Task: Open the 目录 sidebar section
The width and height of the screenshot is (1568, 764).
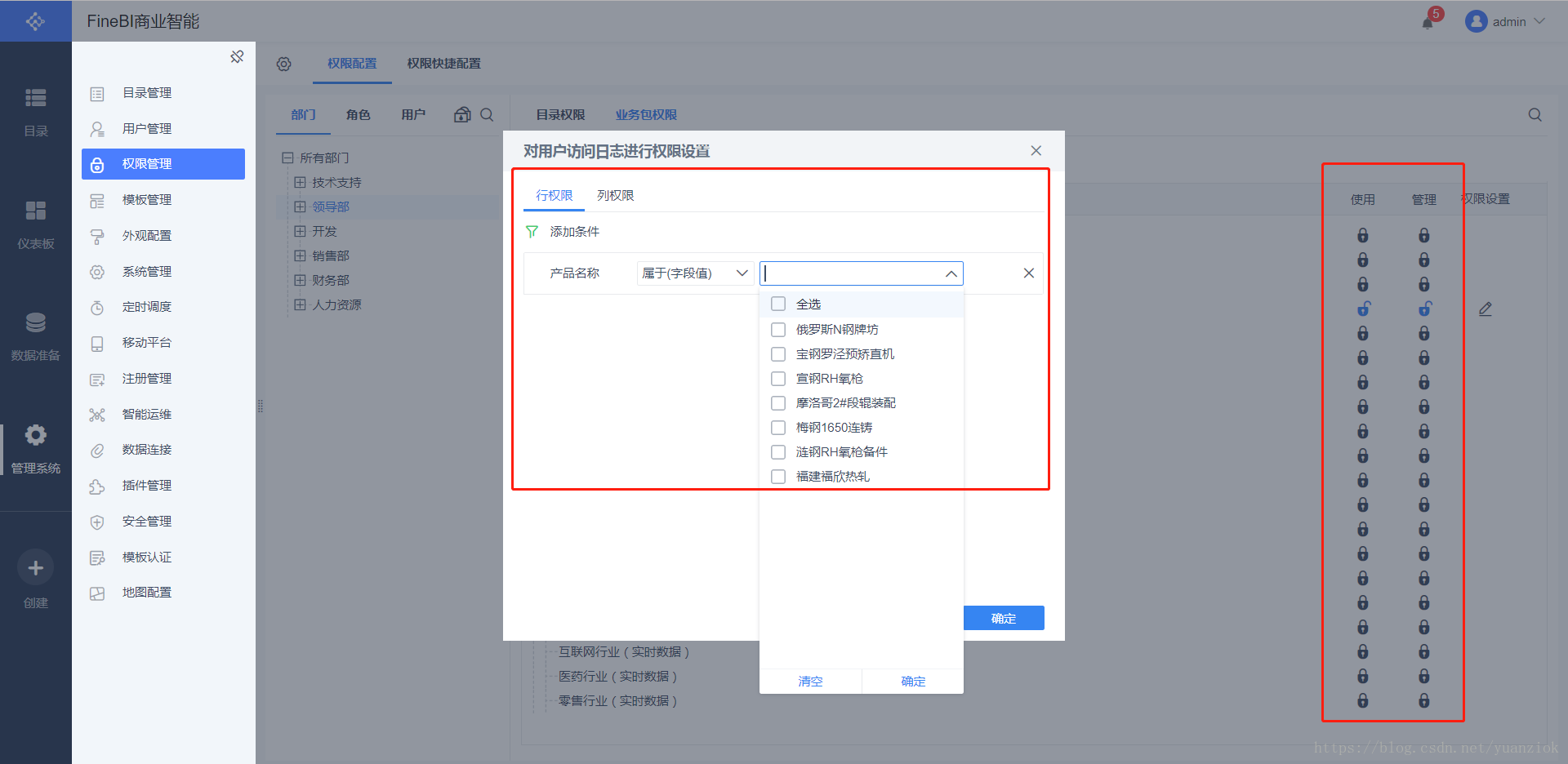Action: point(35,112)
